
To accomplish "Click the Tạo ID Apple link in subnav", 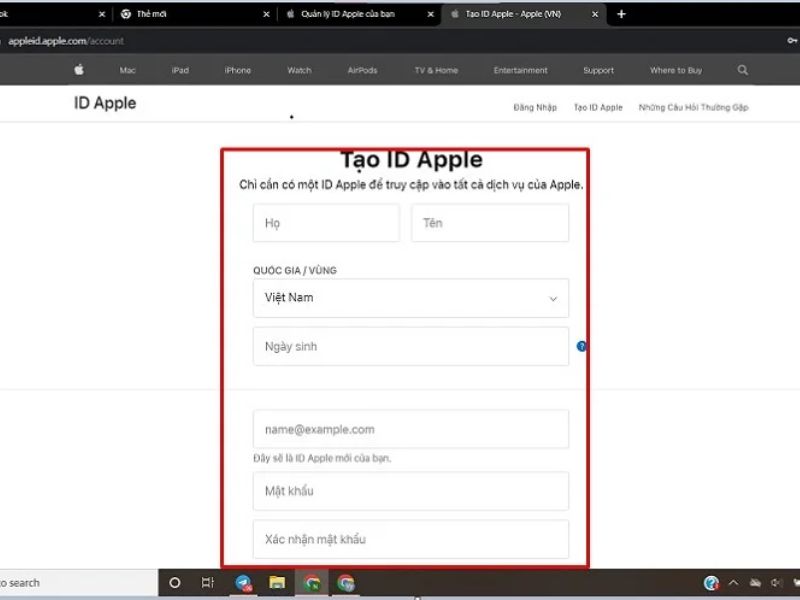I will [x=598, y=107].
